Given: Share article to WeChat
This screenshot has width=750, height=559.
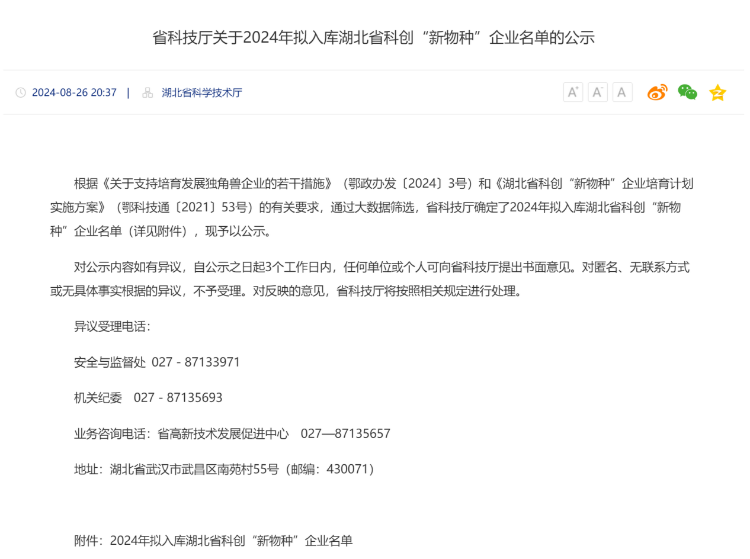Looking at the screenshot, I should pyautogui.click(x=687, y=93).
